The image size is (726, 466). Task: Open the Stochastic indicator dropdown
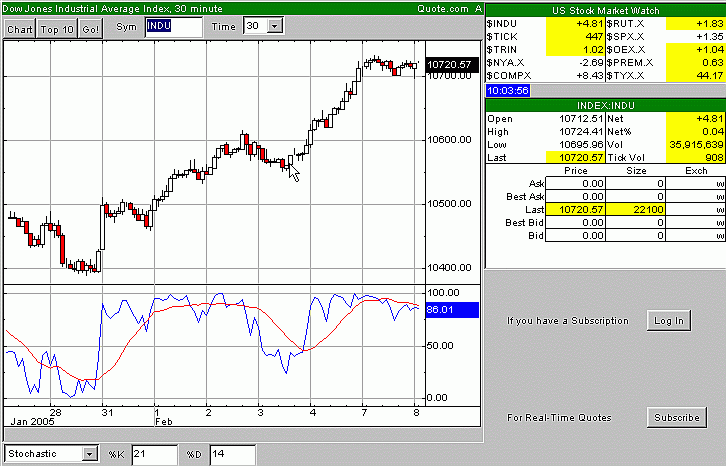[x=90, y=454]
